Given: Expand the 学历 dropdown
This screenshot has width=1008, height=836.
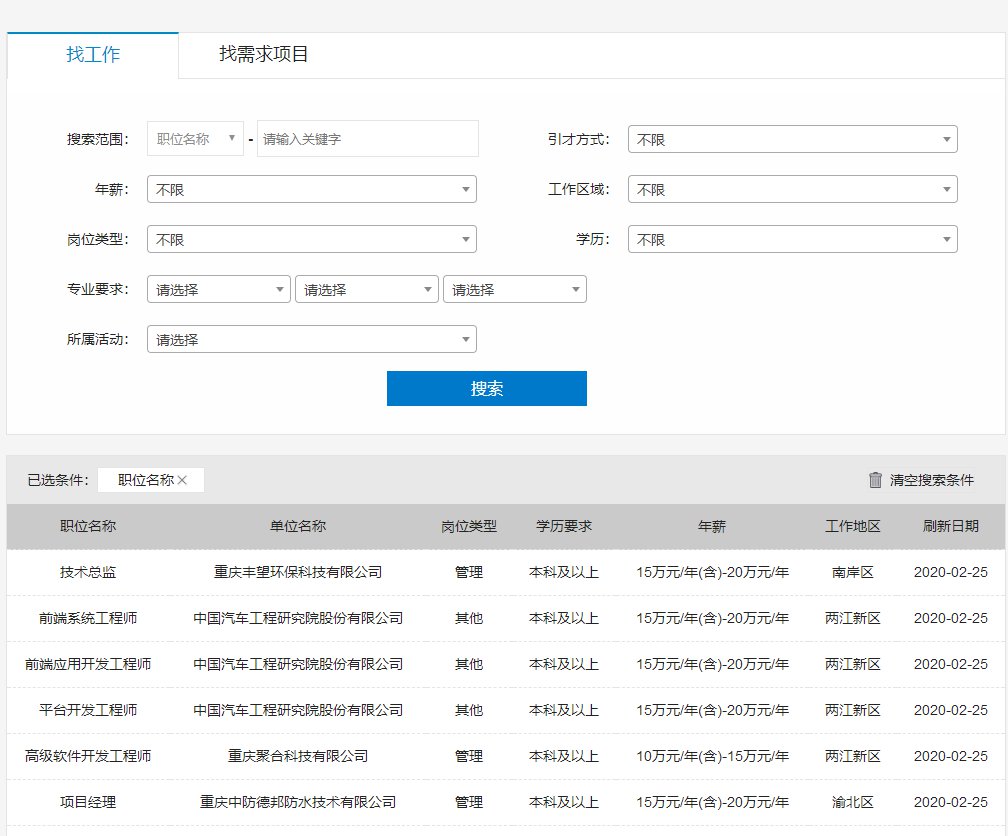Looking at the screenshot, I should click(792, 240).
